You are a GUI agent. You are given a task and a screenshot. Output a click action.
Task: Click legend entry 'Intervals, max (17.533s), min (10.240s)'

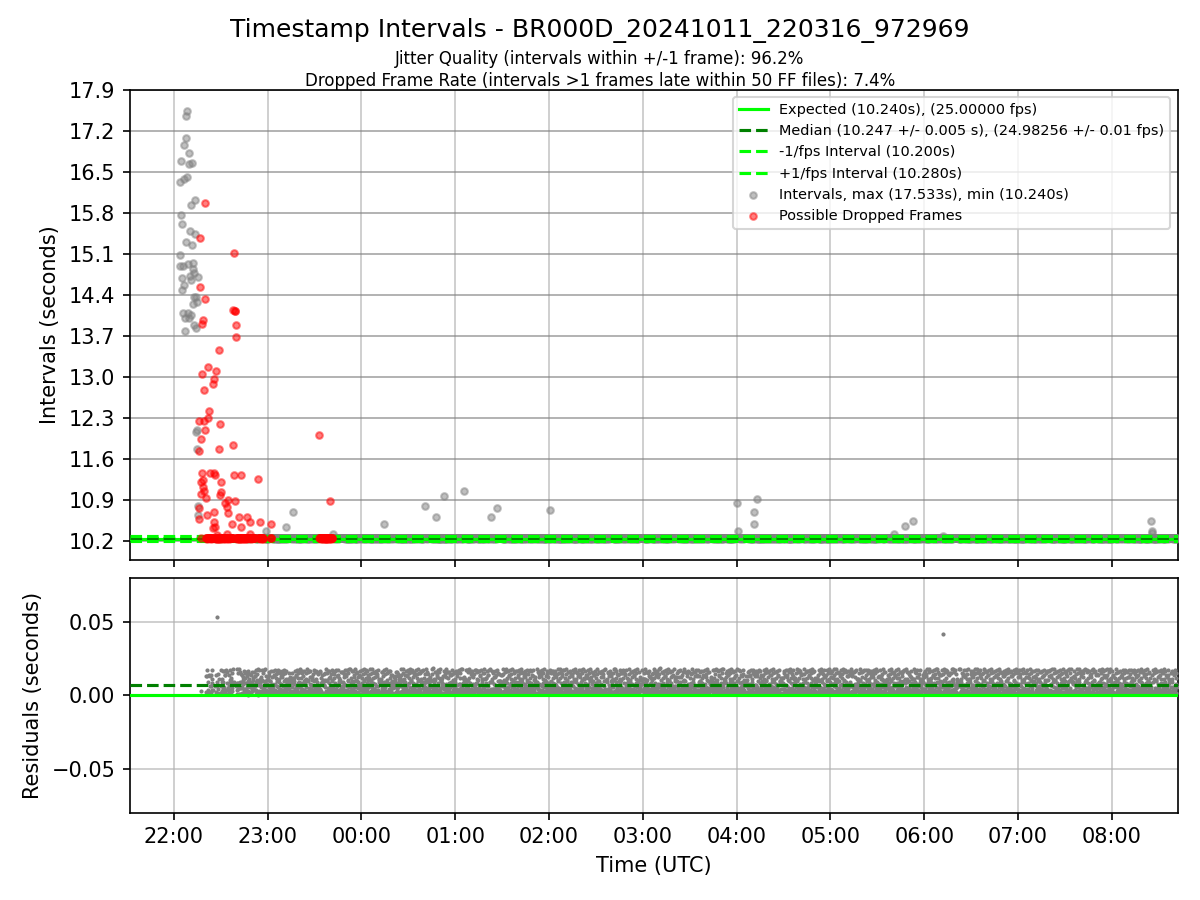[x=924, y=194]
